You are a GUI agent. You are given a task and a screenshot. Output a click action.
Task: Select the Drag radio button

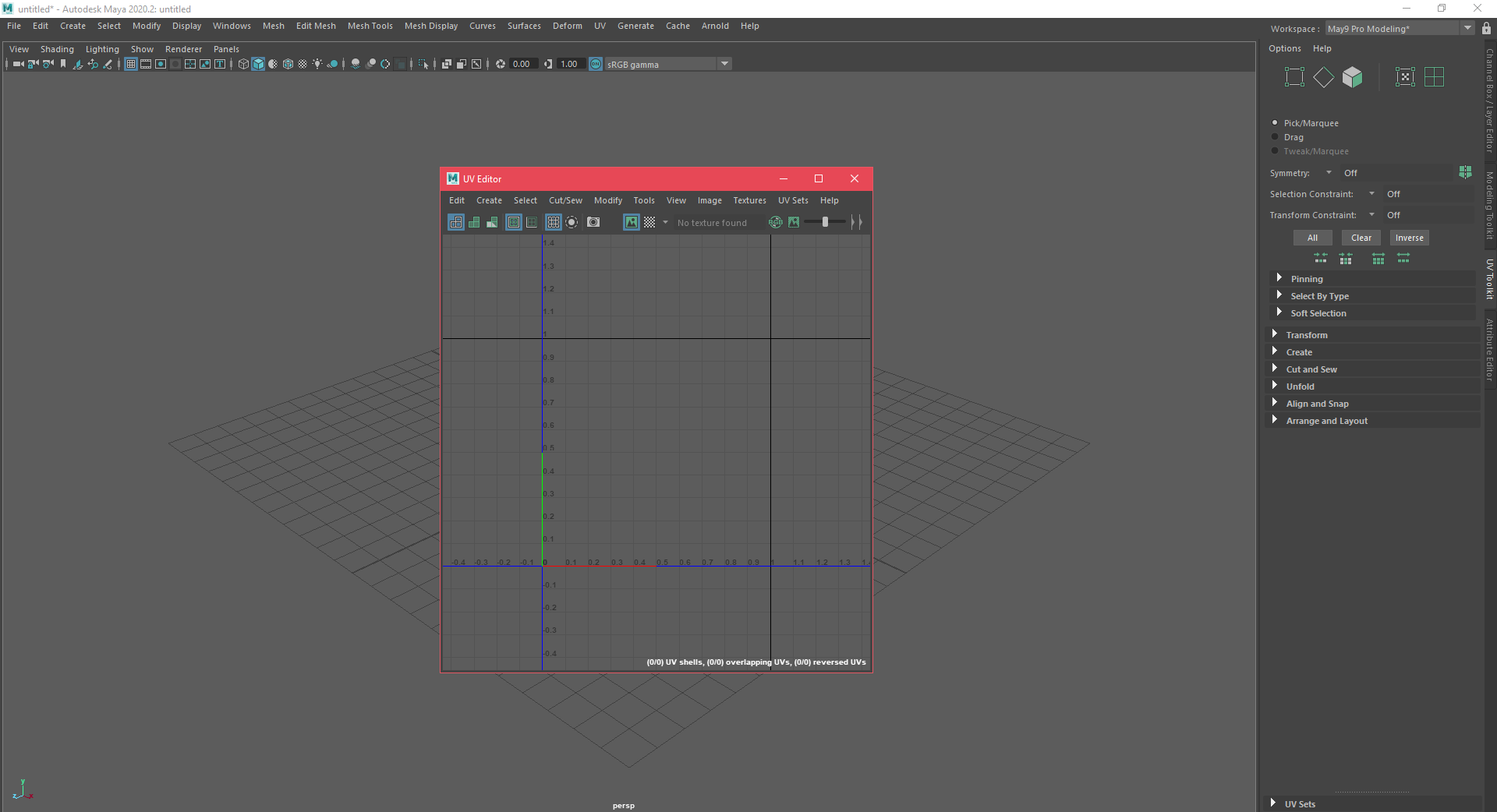pyautogui.click(x=1276, y=137)
